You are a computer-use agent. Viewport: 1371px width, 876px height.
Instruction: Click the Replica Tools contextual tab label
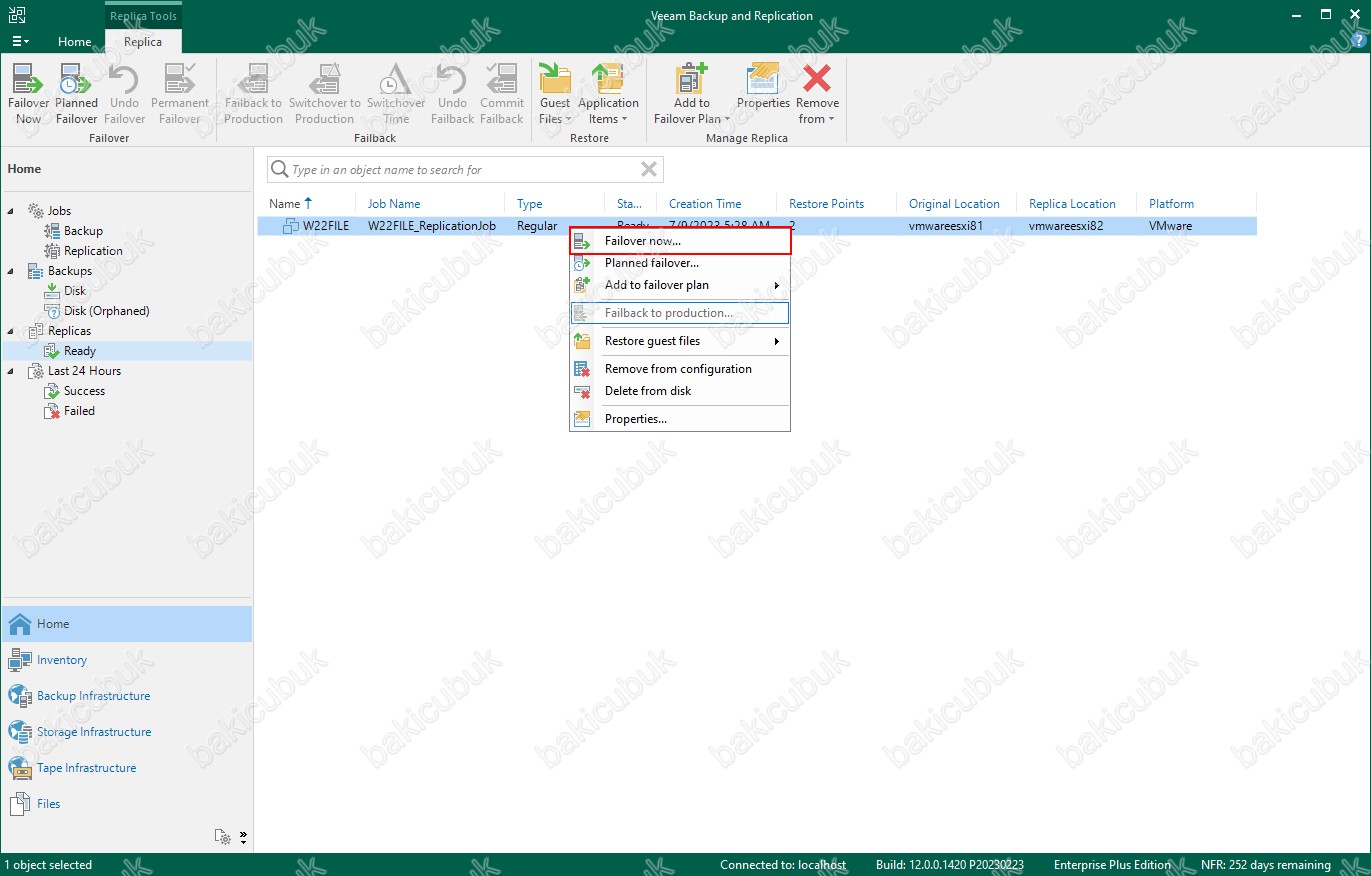(x=143, y=16)
